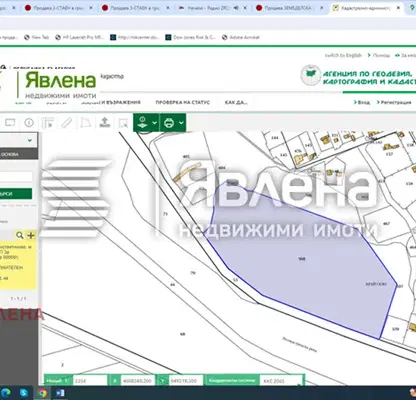
Task: Click parcel number 68 on the map
Action: pos(182,334)
